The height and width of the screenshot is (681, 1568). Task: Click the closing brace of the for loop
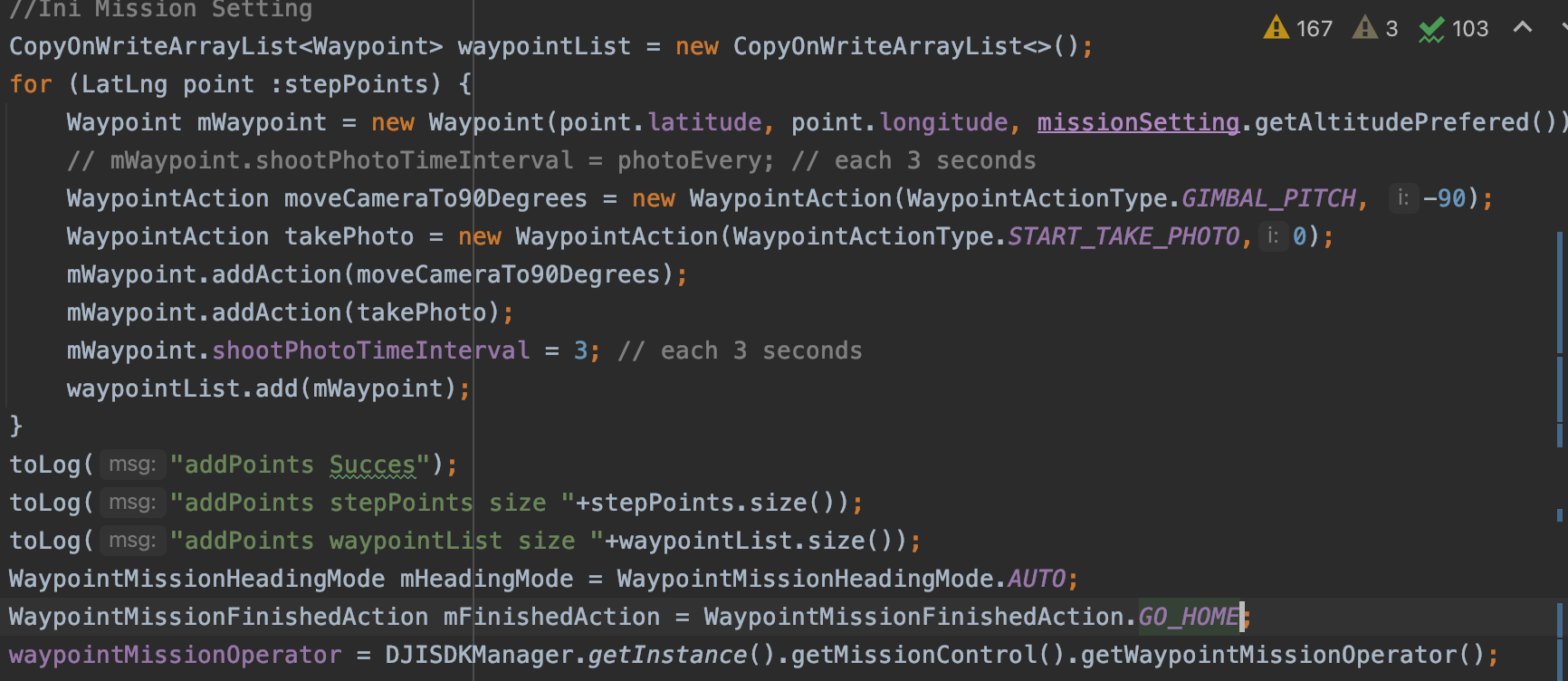(15, 427)
